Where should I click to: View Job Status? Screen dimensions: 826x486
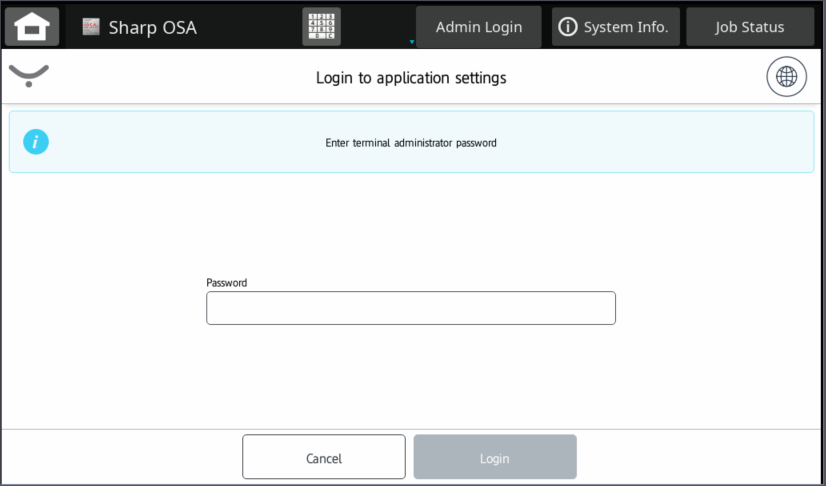[749, 27]
